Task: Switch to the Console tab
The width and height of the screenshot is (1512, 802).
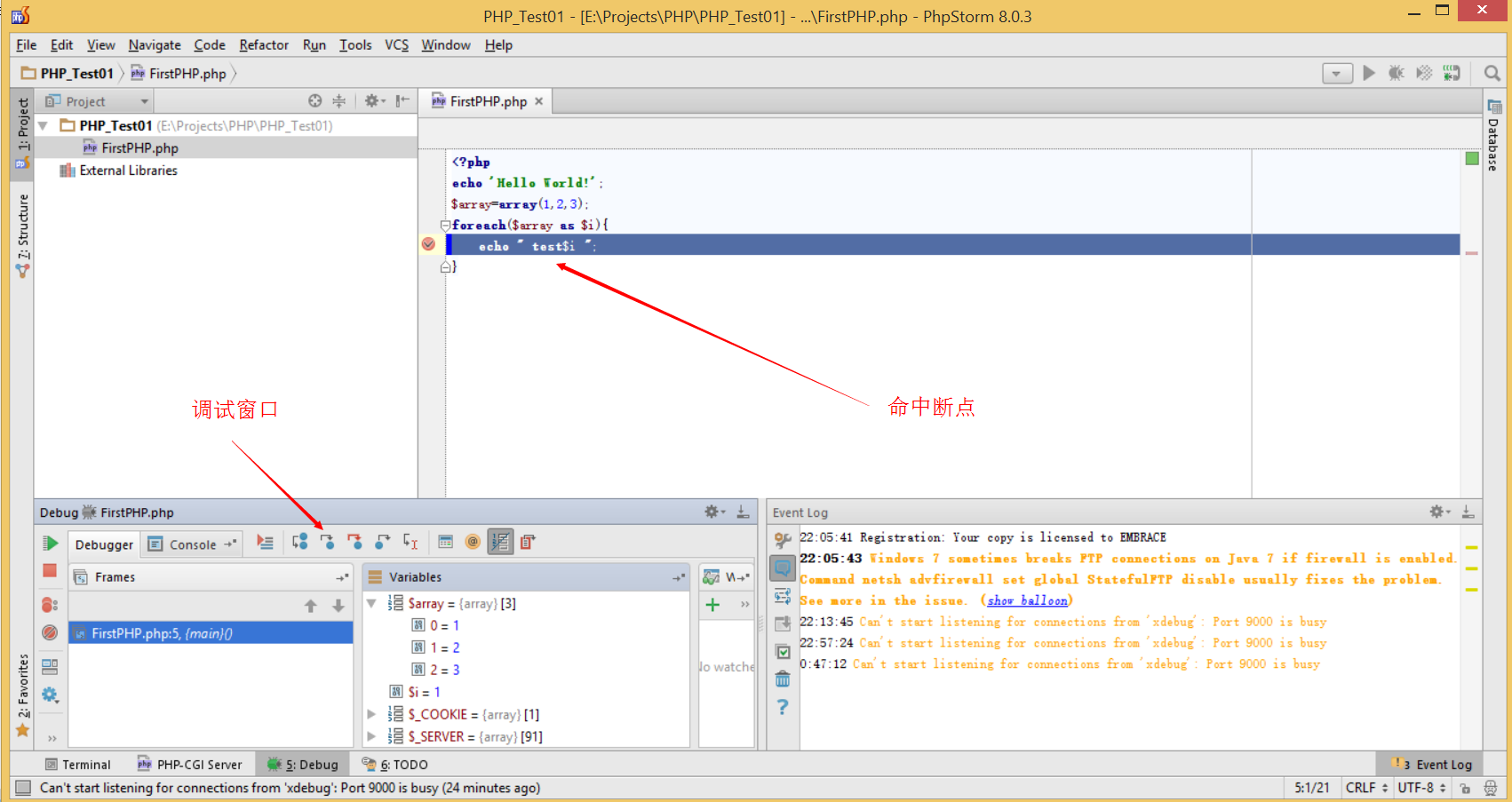Action: click(192, 544)
